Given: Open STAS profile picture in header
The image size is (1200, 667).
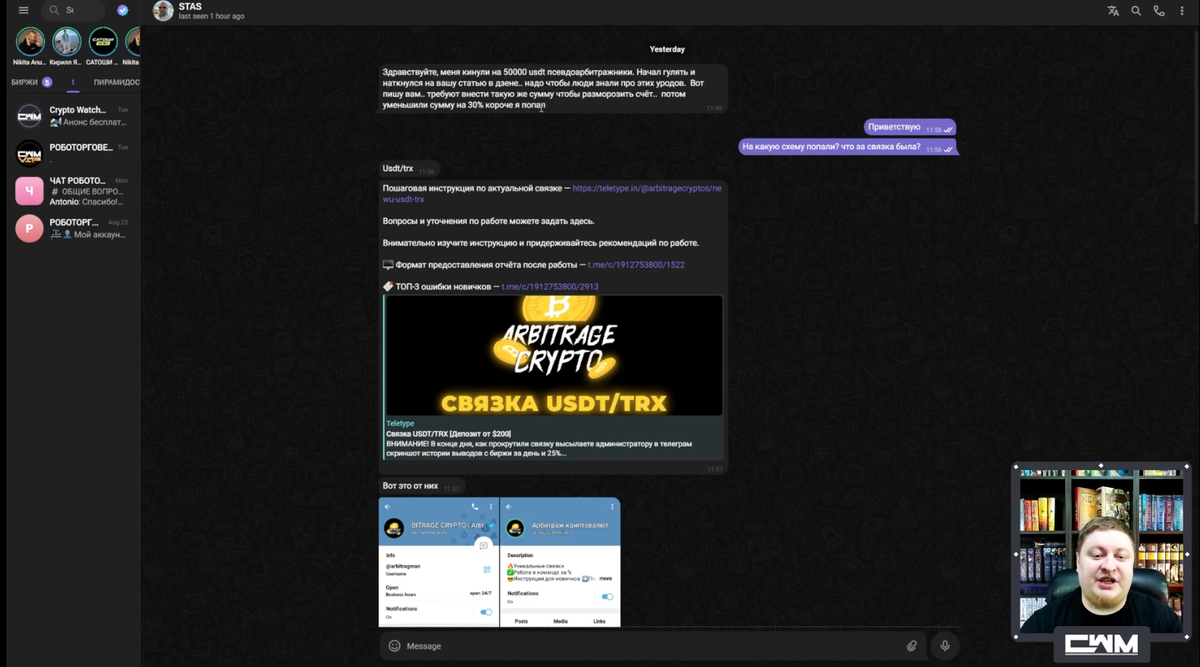Looking at the screenshot, I should pos(163,11).
